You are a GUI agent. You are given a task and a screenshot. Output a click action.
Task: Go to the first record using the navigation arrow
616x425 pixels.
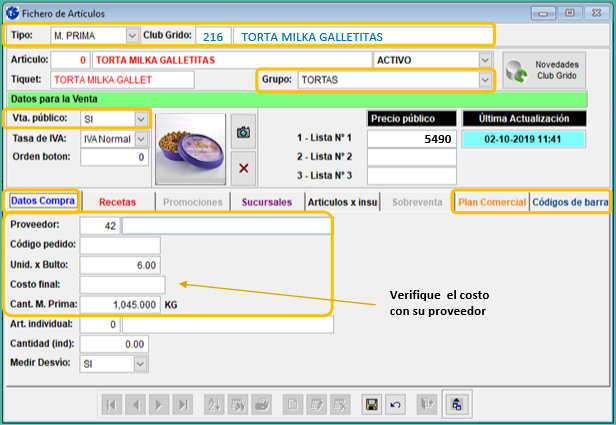pyautogui.click(x=111, y=405)
